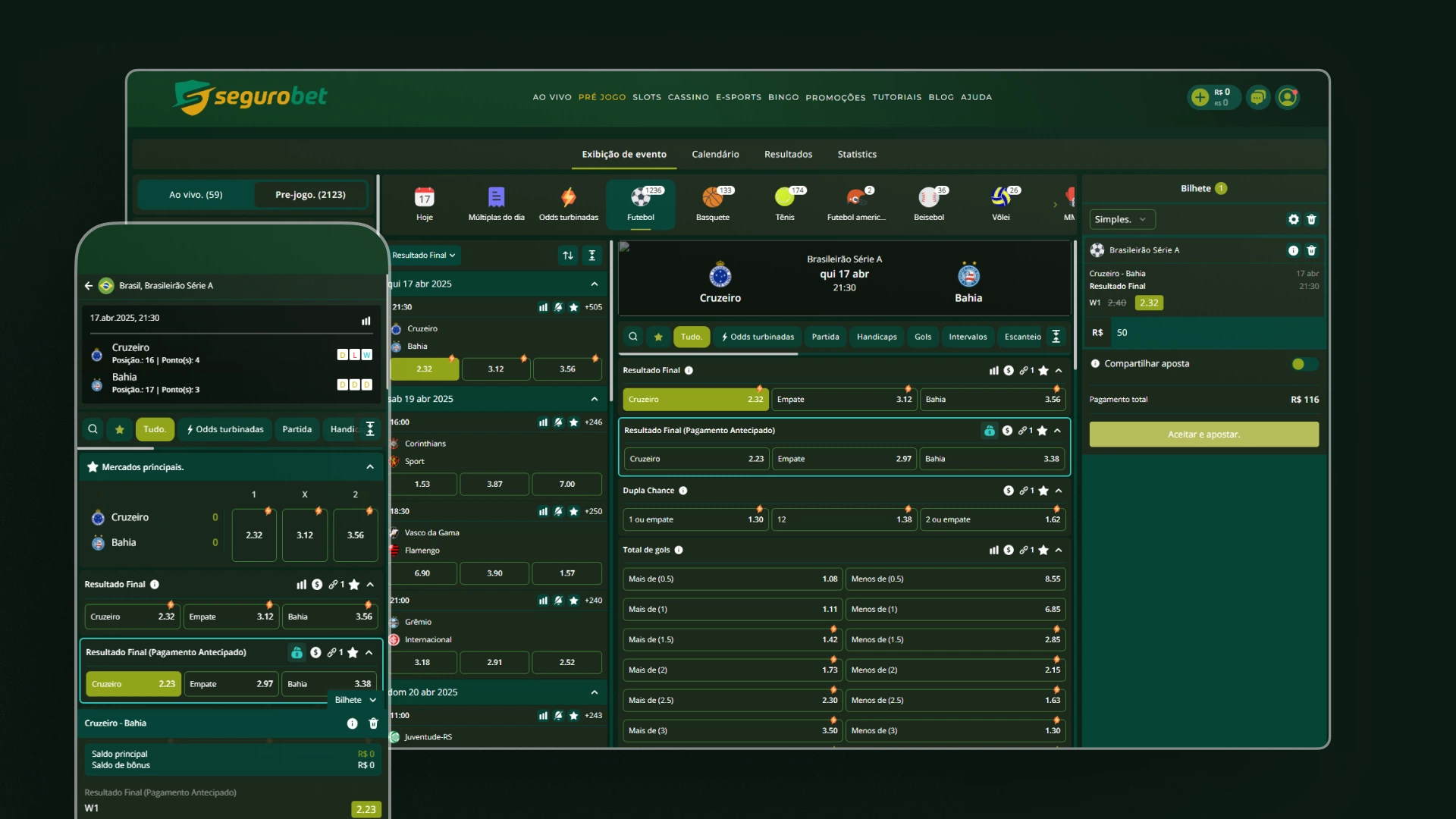The height and width of the screenshot is (819, 1456).
Task: Toggle Compartilhar aposta switch
Action: tap(1304, 364)
